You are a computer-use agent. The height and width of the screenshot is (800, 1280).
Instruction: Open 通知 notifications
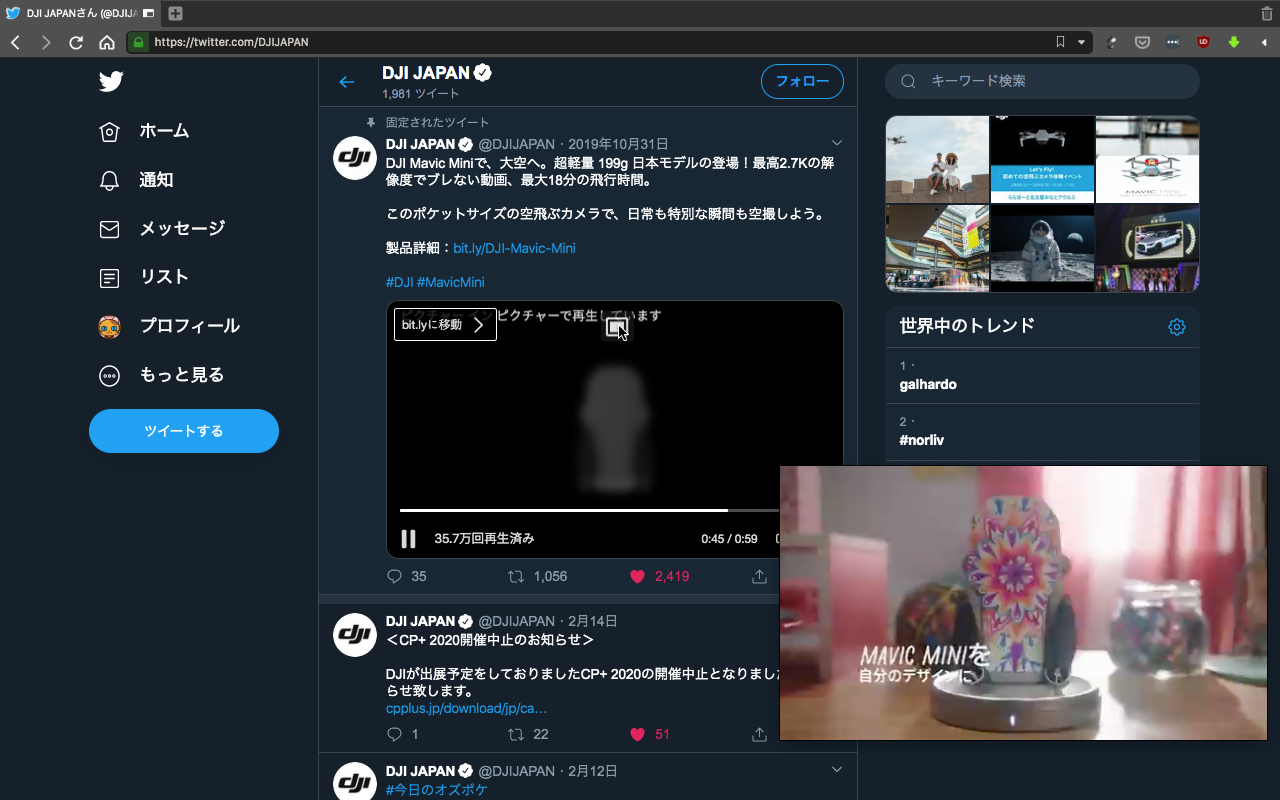pyautogui.click(x=136, y=180)
